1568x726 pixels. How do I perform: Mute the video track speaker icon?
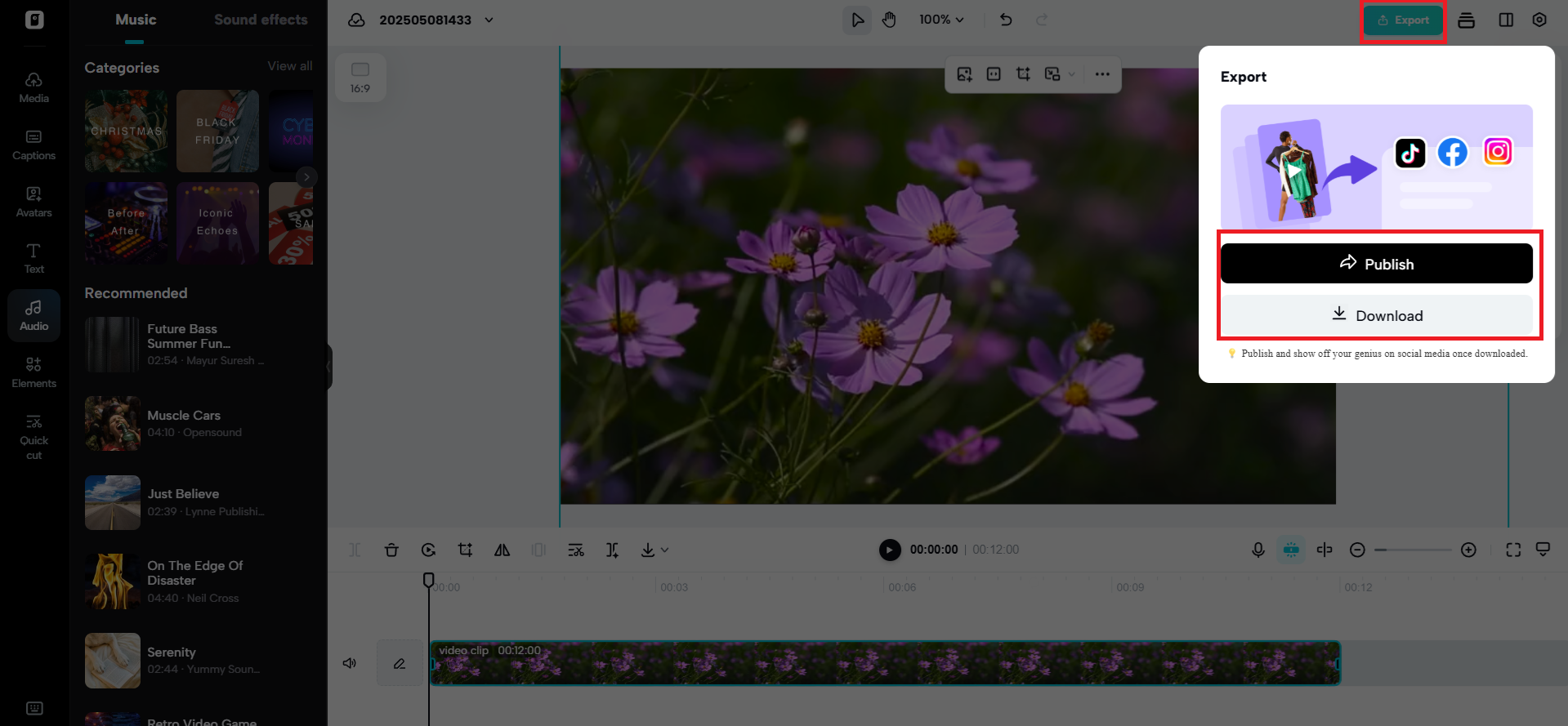click(350, 663)
